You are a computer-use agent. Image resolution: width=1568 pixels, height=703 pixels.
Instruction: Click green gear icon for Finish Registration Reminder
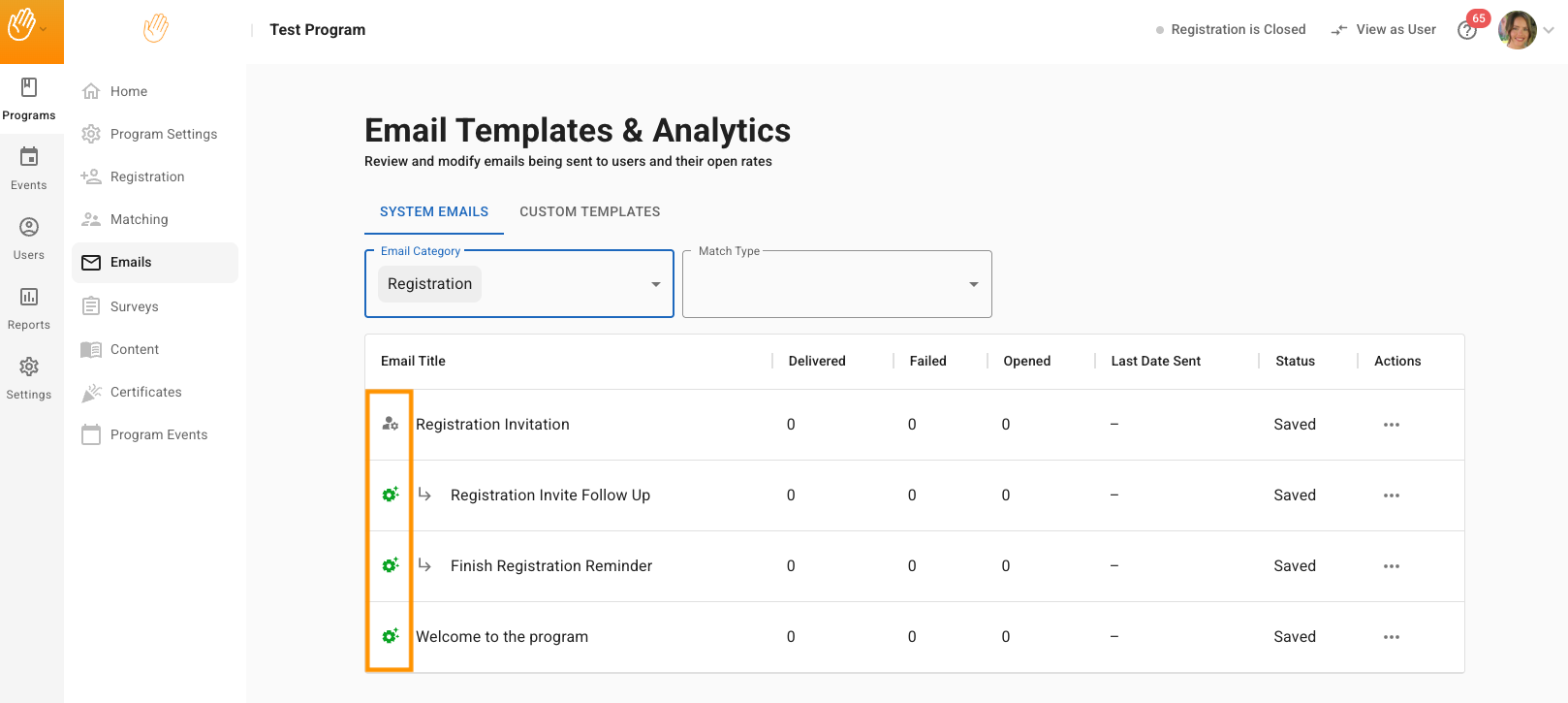pyautogui.click(x=390, y=565)
